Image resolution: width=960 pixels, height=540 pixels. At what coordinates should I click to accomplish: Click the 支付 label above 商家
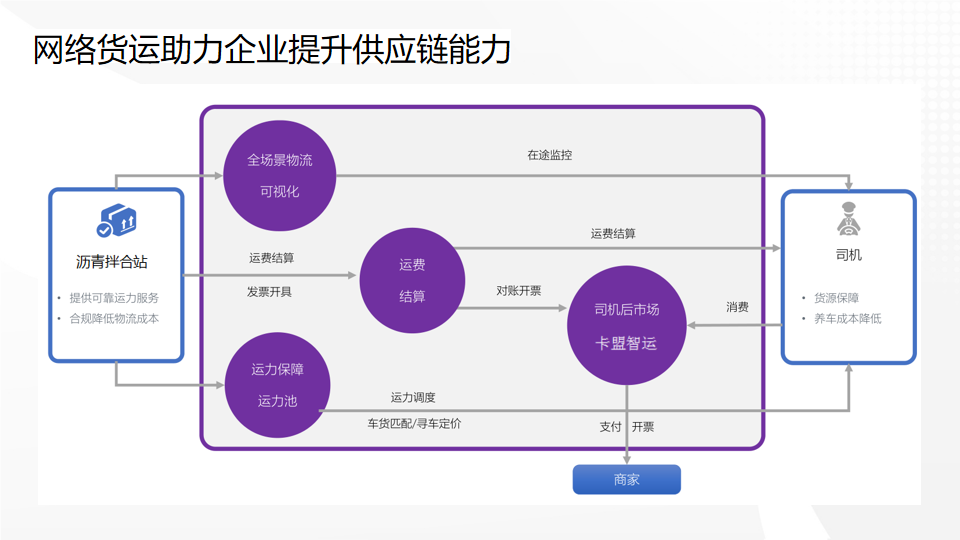coord(610,426)
